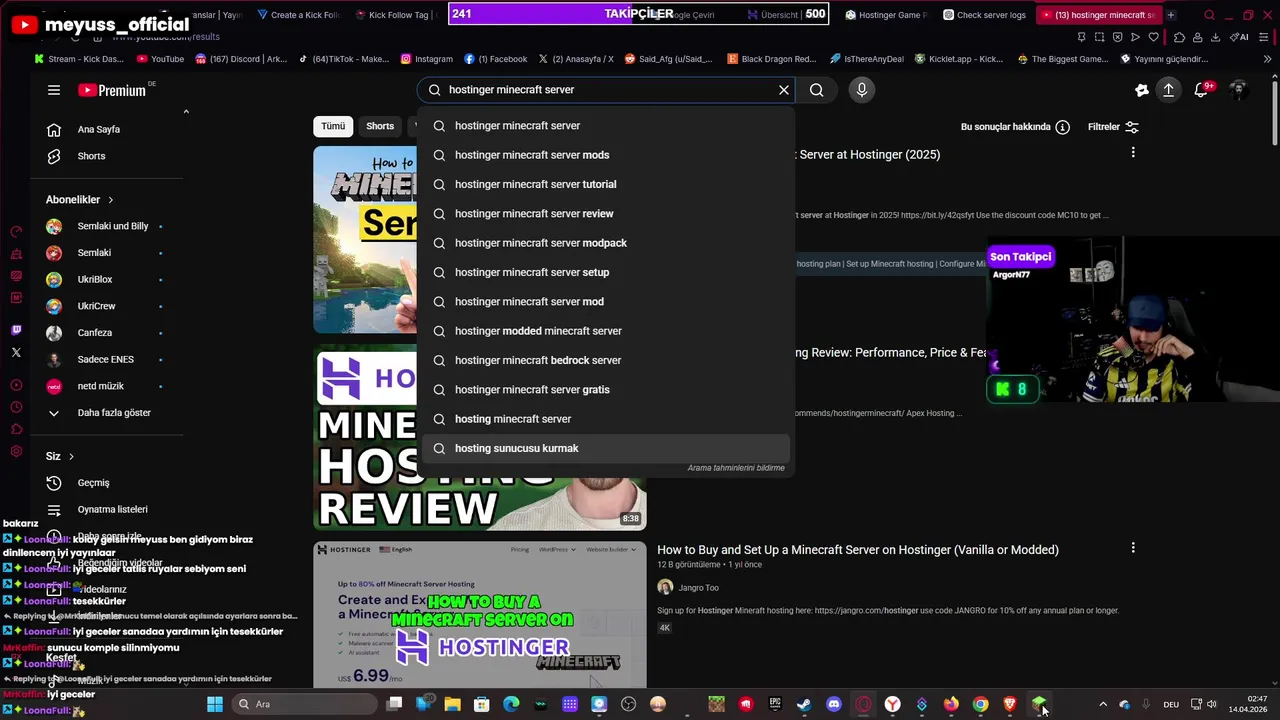Choose suggestion hostinger minecraft server gratis
Image resolution: width=1280 pixels, height=720 pixels.
[x=606, y=389]
